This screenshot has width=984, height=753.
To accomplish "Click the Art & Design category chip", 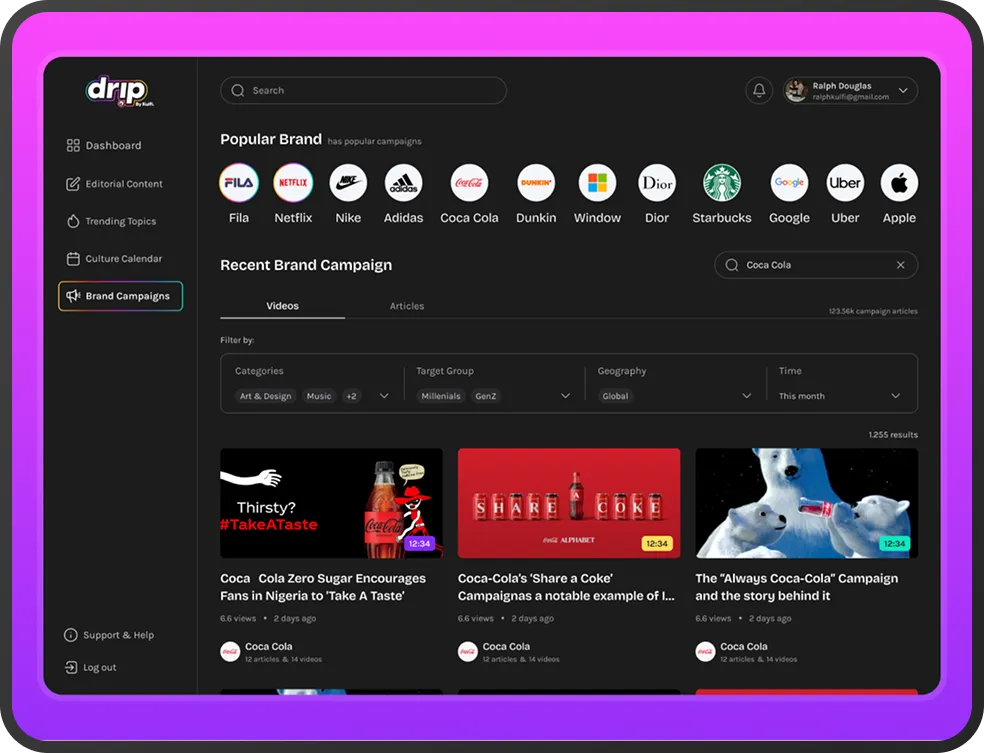I will click(265, 396).
